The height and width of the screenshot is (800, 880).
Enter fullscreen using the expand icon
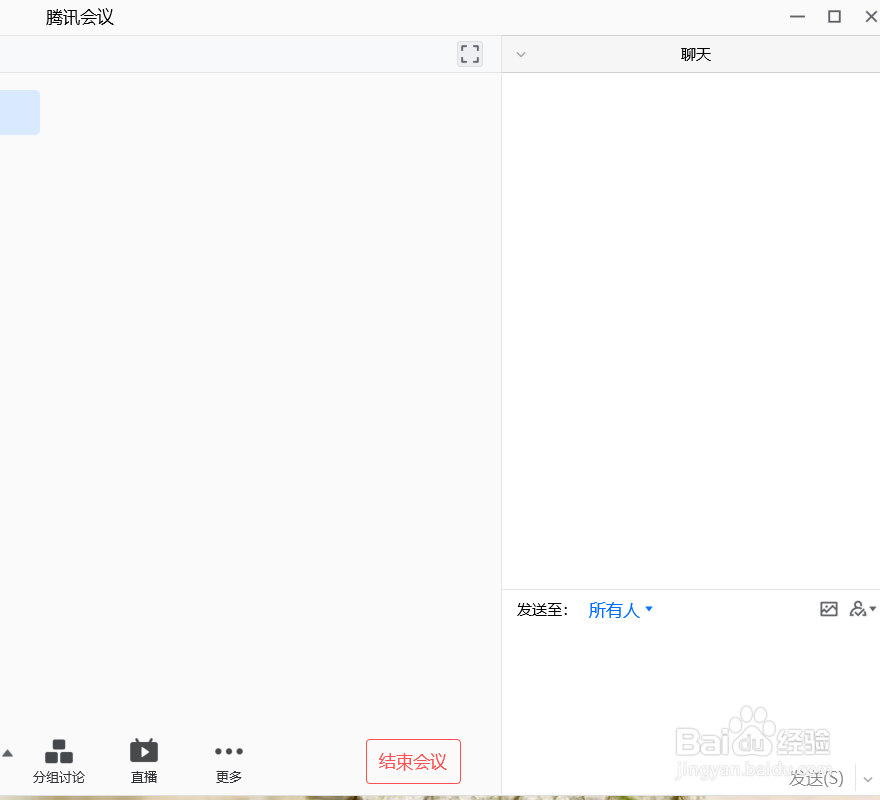(470, 54)
